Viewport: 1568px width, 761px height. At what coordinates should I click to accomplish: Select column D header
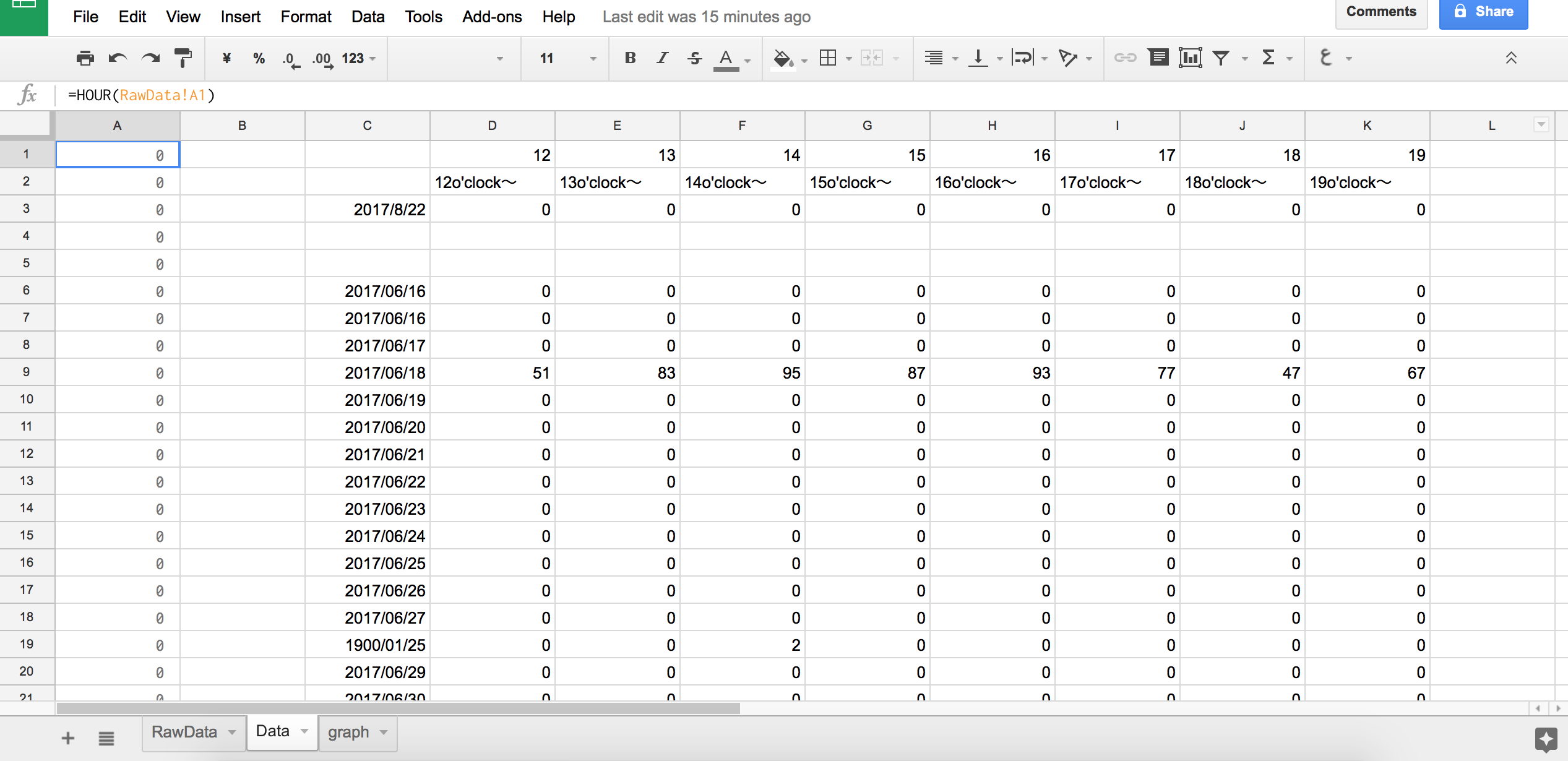click(x=492, y=126)
